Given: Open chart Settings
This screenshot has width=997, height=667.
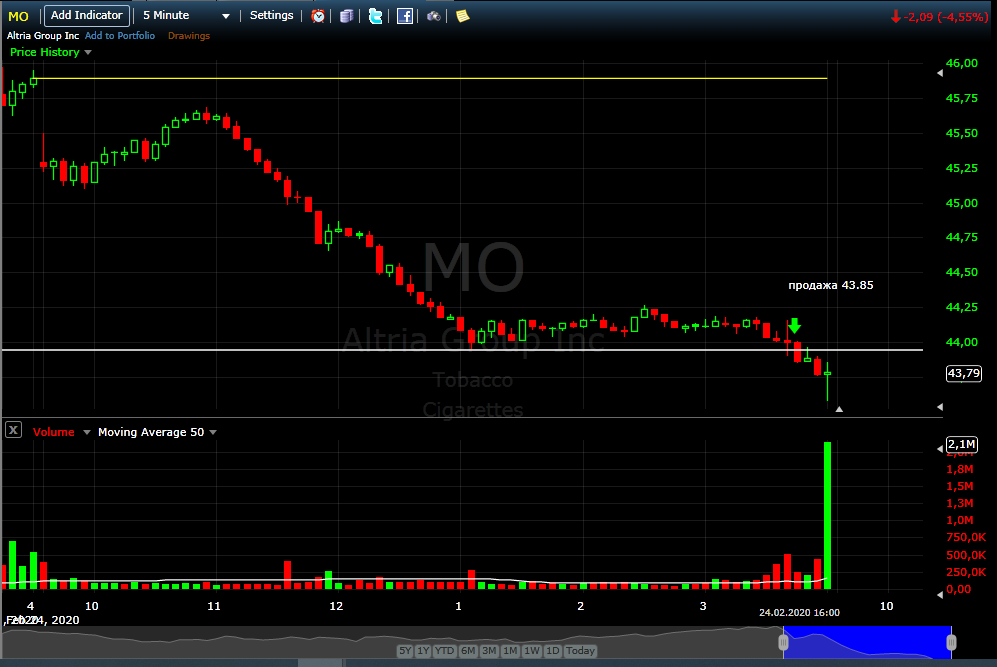Looking at the screenshot, I should point(272,15).
